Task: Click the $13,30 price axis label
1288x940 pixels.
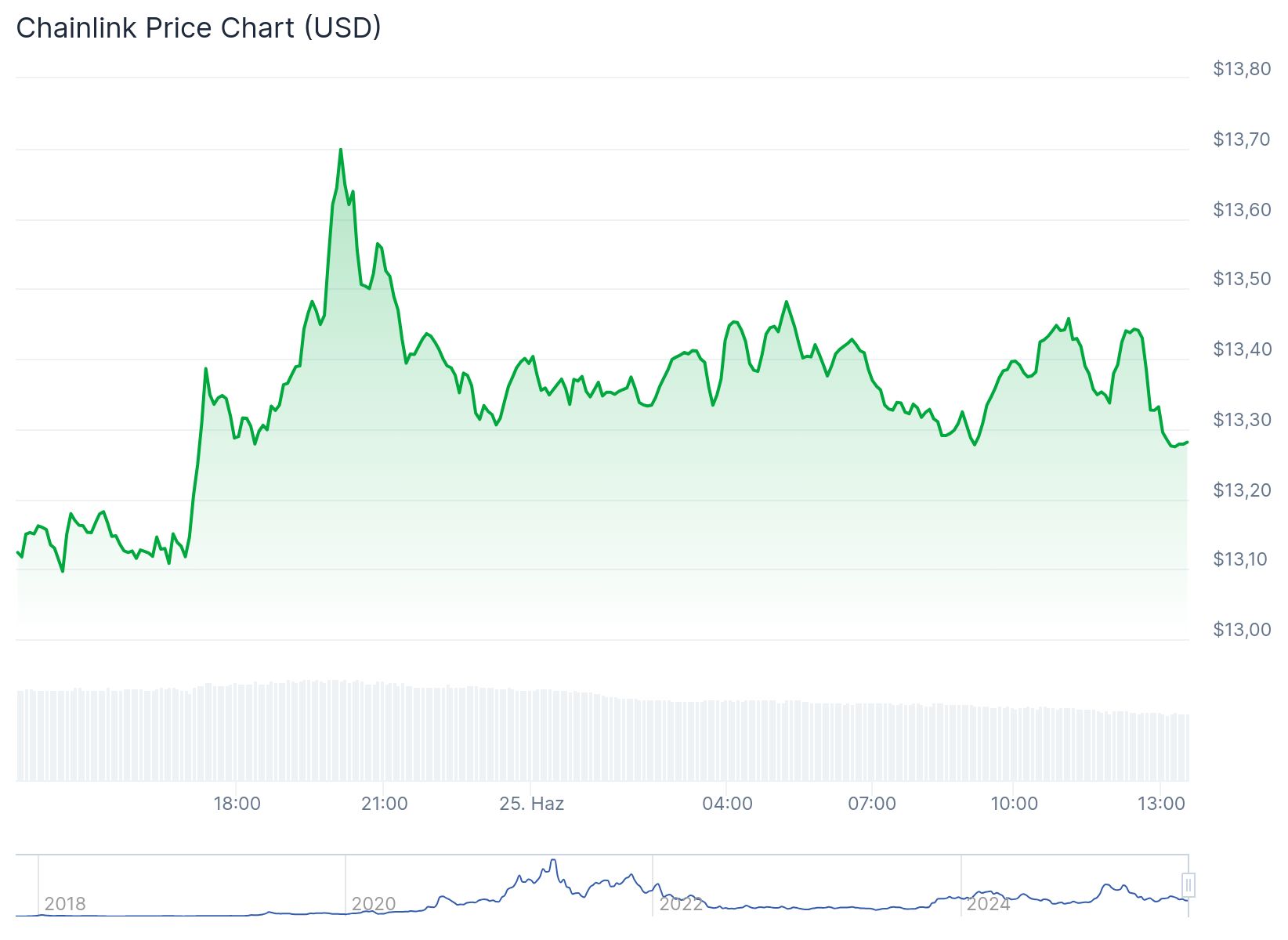Action: 1242,420
